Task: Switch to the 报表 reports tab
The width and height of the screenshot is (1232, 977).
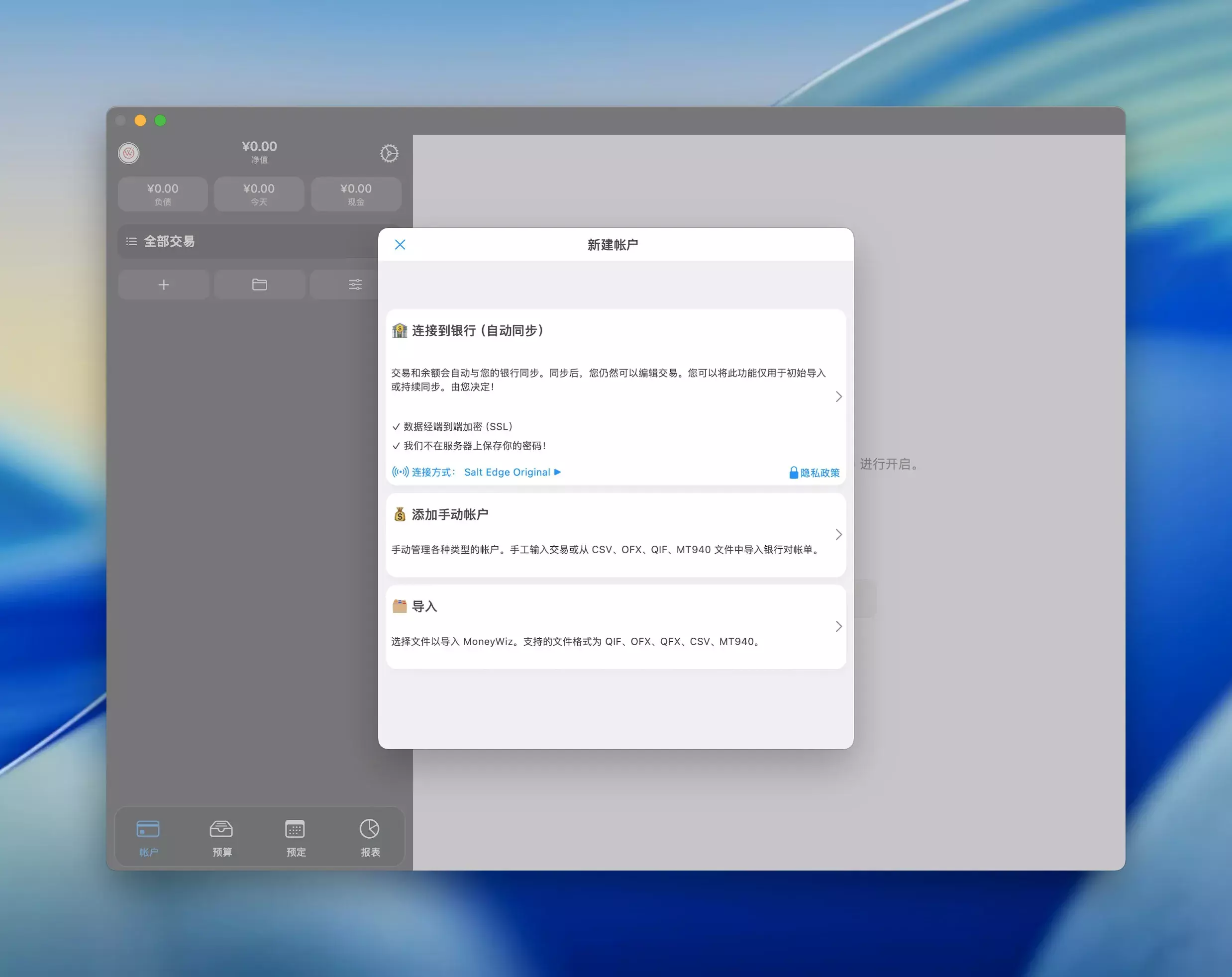Action: (x=370, y=838)
